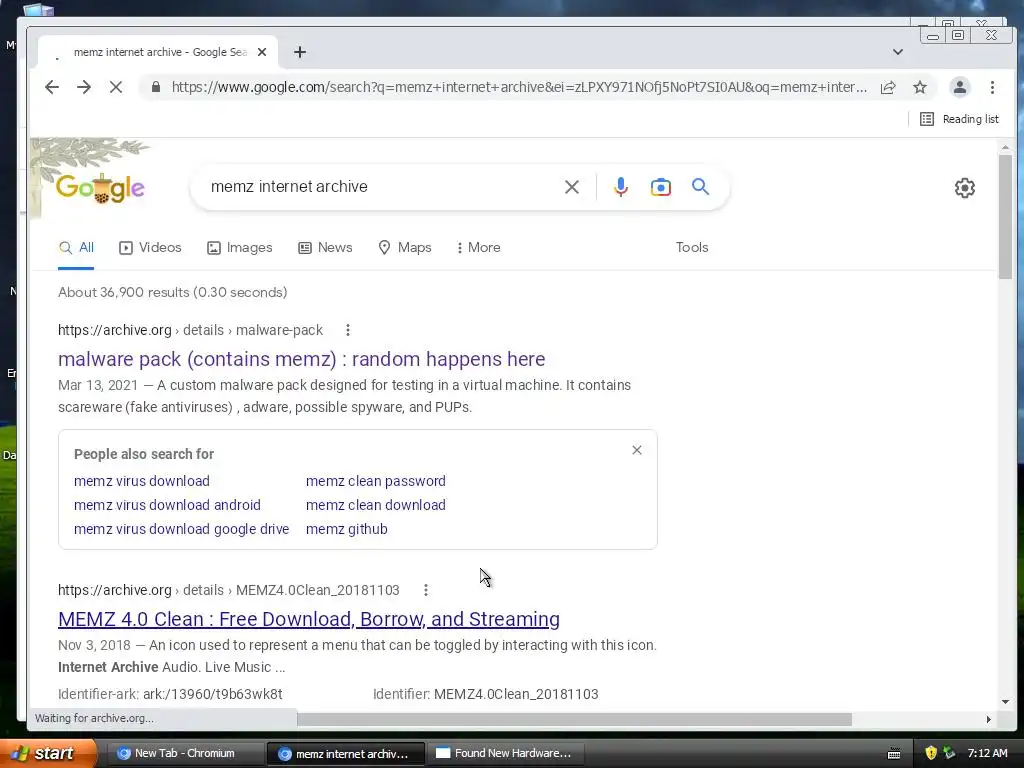Open Found New Hardware taskbar window
The image size is (1024, 768).
[505, 754]
